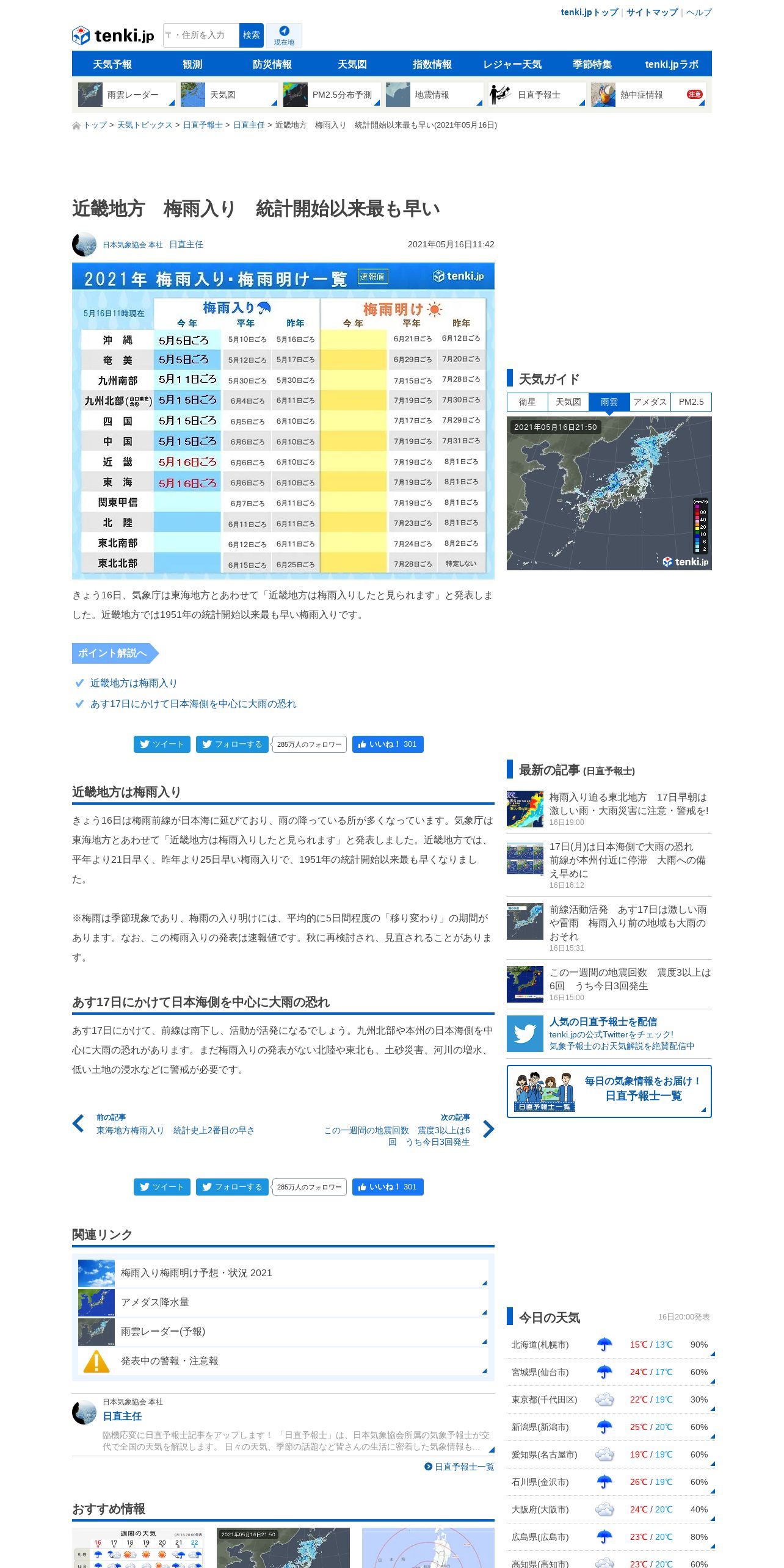Click the lower Tweet (ツイート) button
This screenshot has height=1568, width=784.
tap(162, 1187)
